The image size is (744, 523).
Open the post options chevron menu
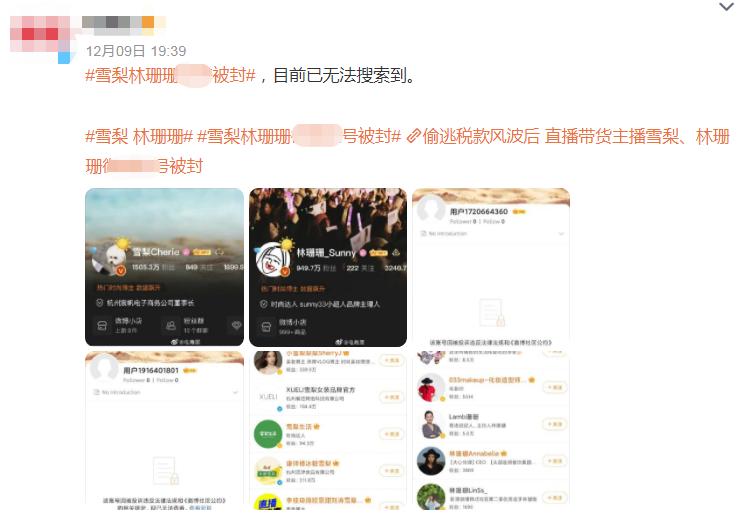click(726, 7)
